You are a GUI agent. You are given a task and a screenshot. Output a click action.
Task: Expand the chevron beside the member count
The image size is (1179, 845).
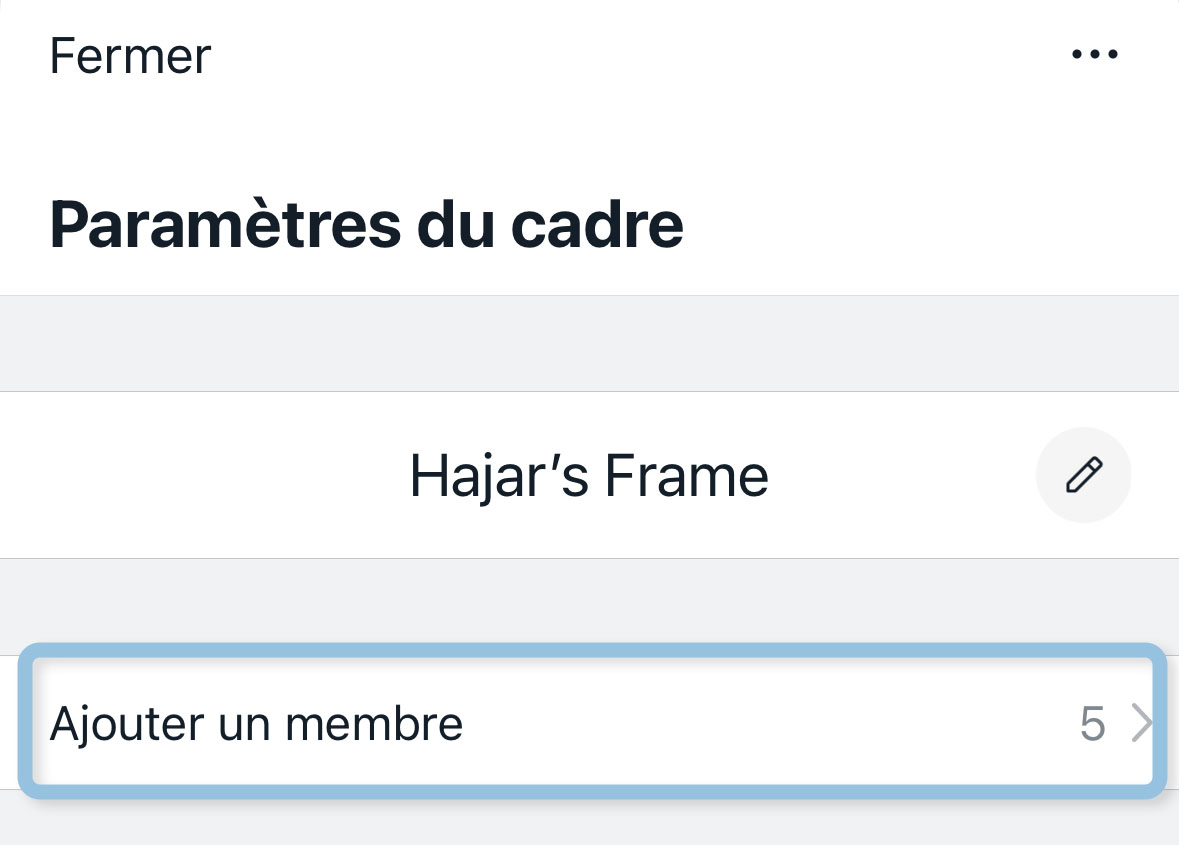1141,723
